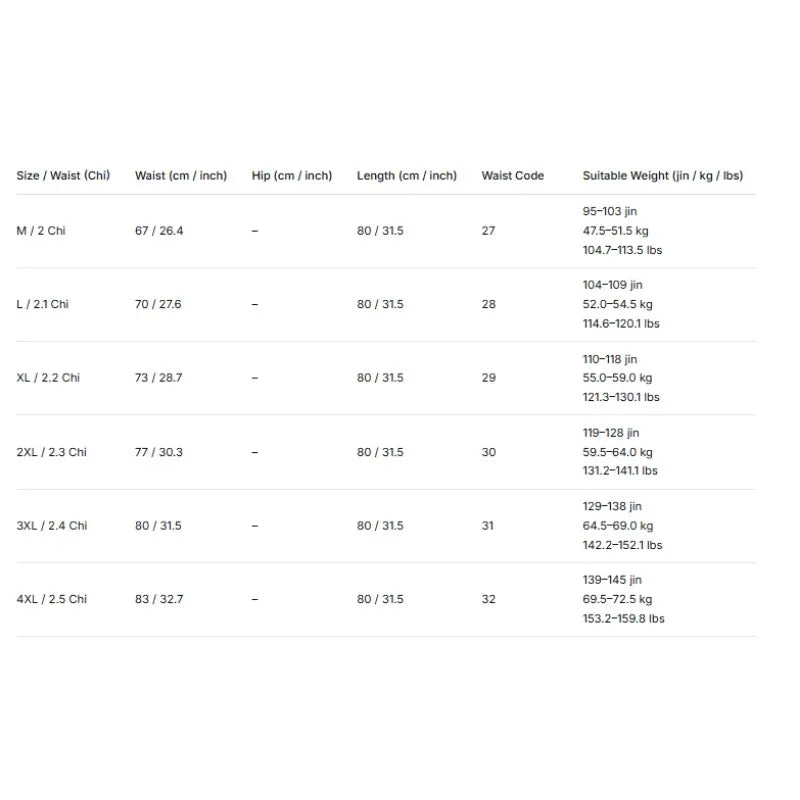Click the Hip (cm / inch) header
The image size is (800, 800).
click(292, 176)
